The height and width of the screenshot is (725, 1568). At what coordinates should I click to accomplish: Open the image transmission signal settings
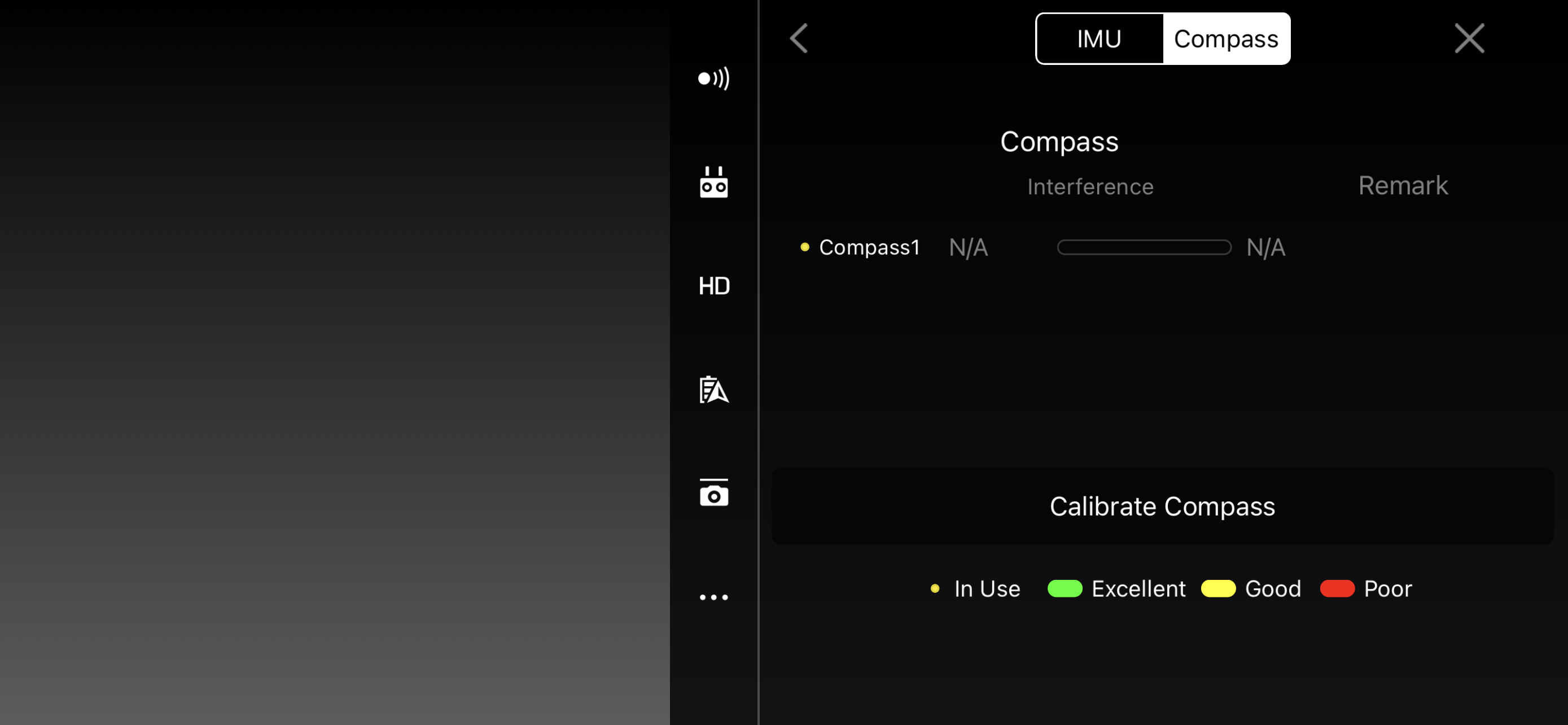[713, 78]
